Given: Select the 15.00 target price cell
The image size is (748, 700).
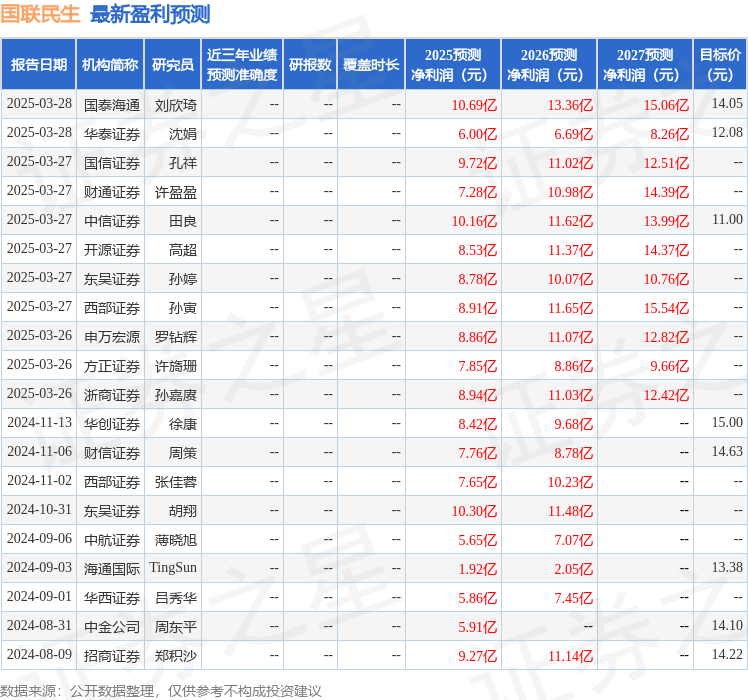Looking at the screenshot, I should (x=726, y=424).
